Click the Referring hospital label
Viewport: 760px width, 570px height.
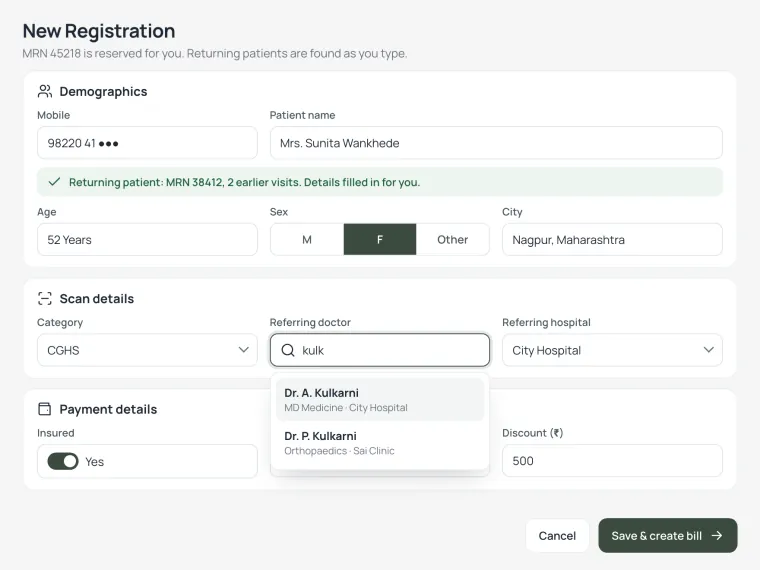pos(546,322)
